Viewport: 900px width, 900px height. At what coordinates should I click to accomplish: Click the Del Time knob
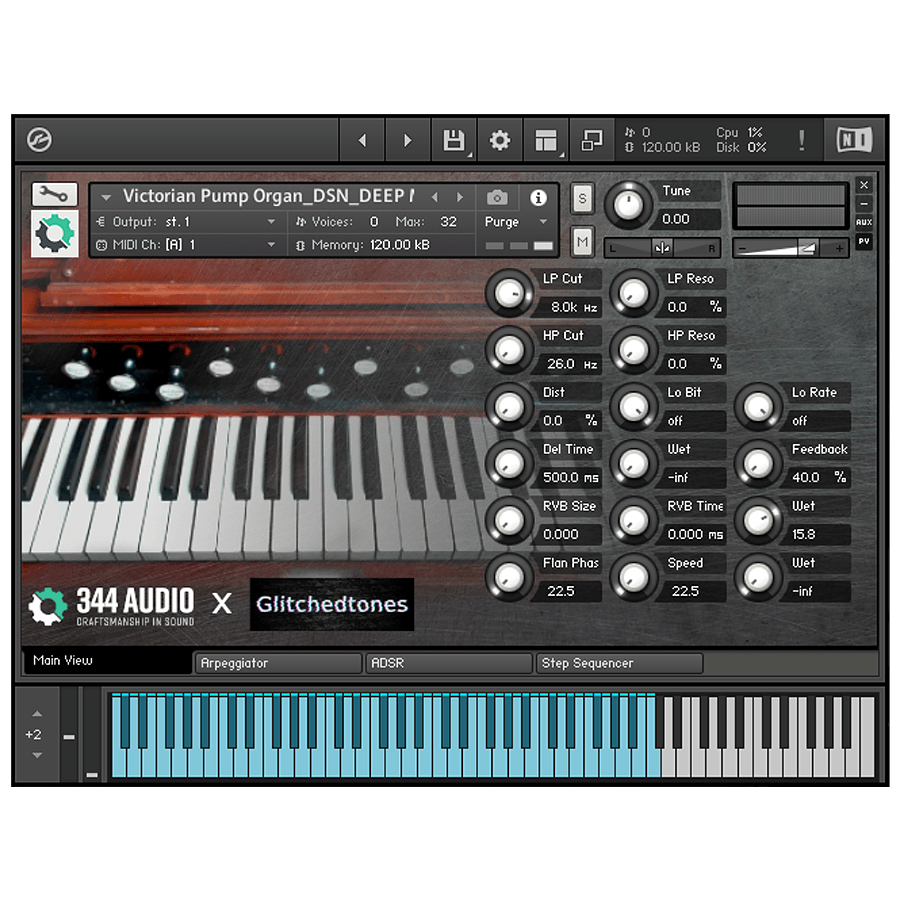(510, 464)
